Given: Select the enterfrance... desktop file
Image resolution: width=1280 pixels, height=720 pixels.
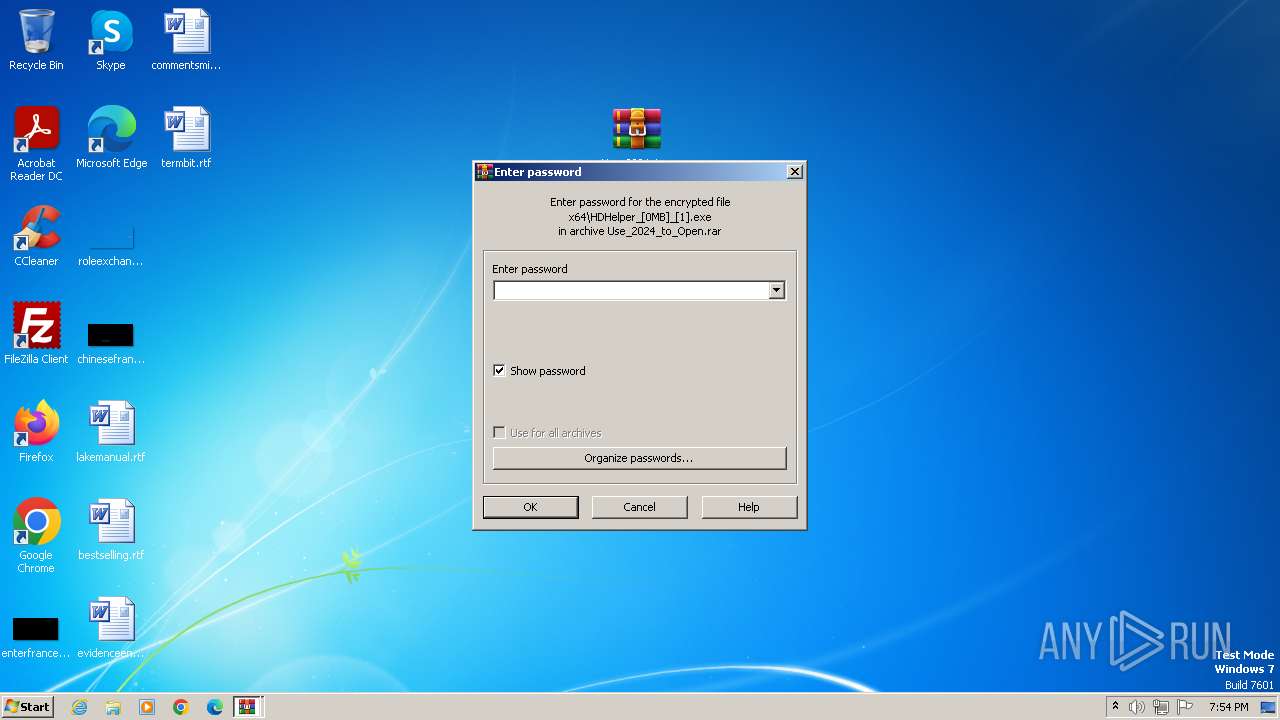Looking at the screenshot, I should coord(36,637).
